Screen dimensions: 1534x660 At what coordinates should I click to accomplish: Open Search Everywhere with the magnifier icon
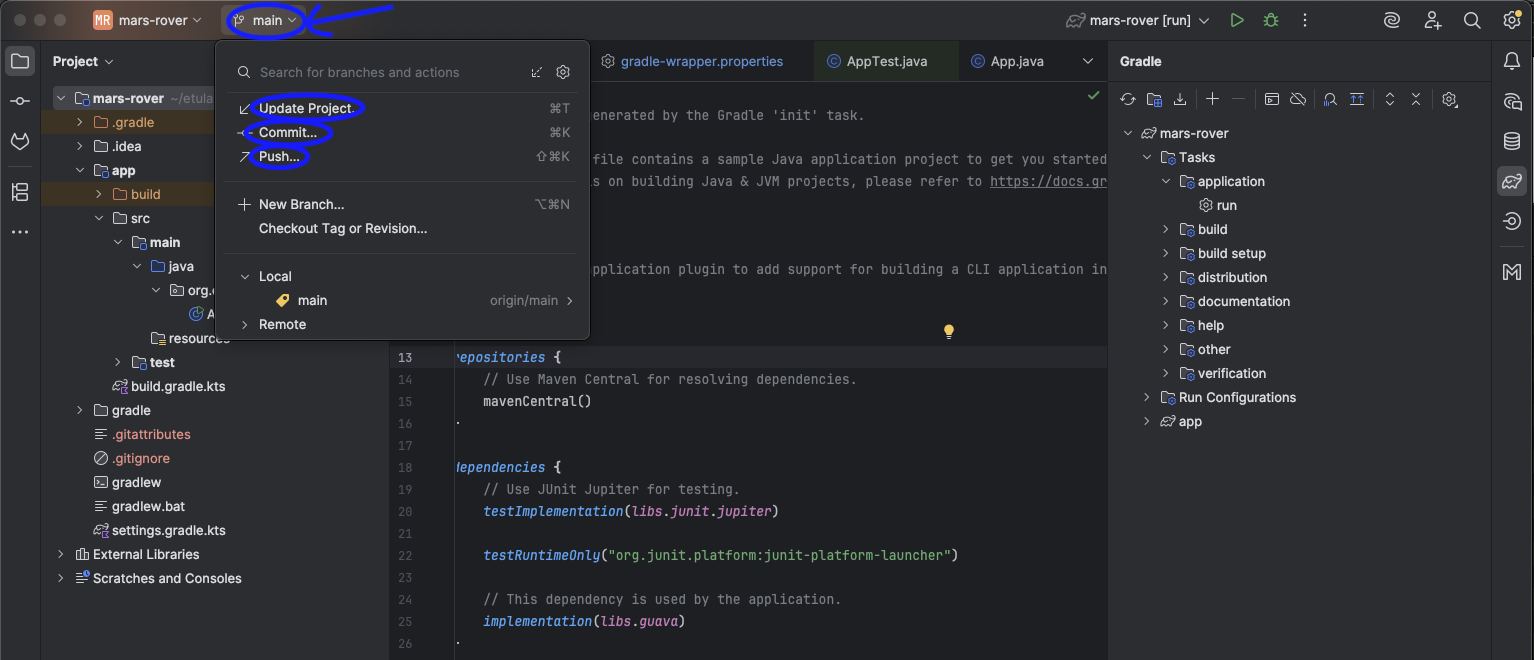point(1472,20)
